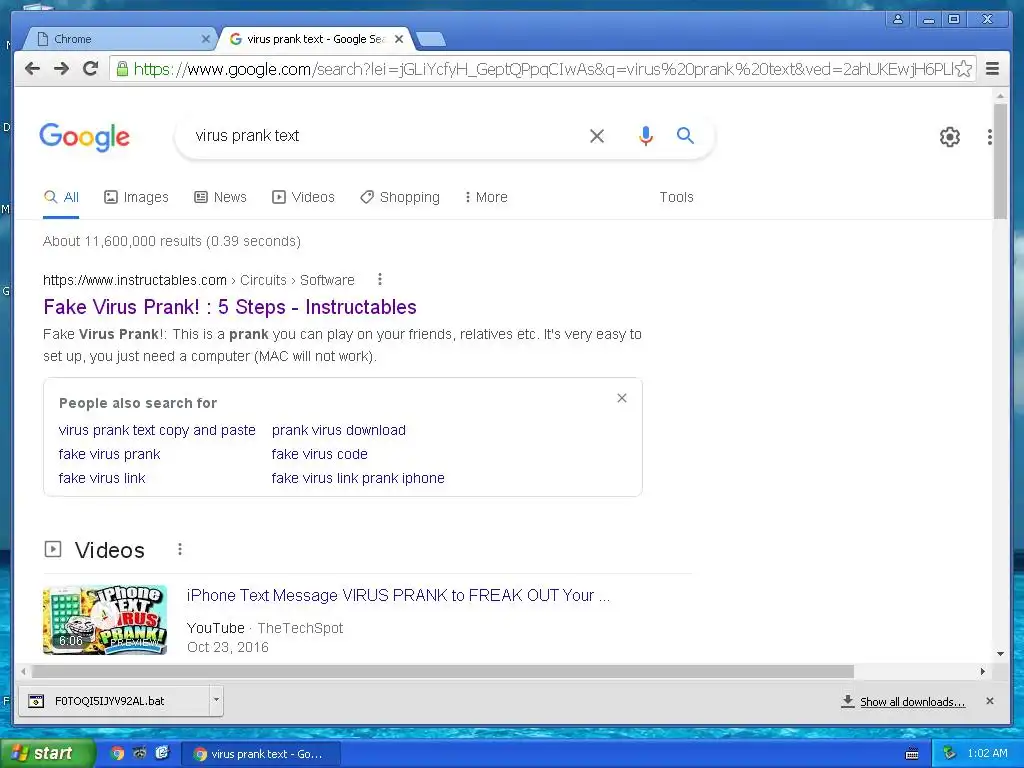The width and height of the screenshot is (1024, 768).
Task: Close the virus prank text tab
Action: 399,39
